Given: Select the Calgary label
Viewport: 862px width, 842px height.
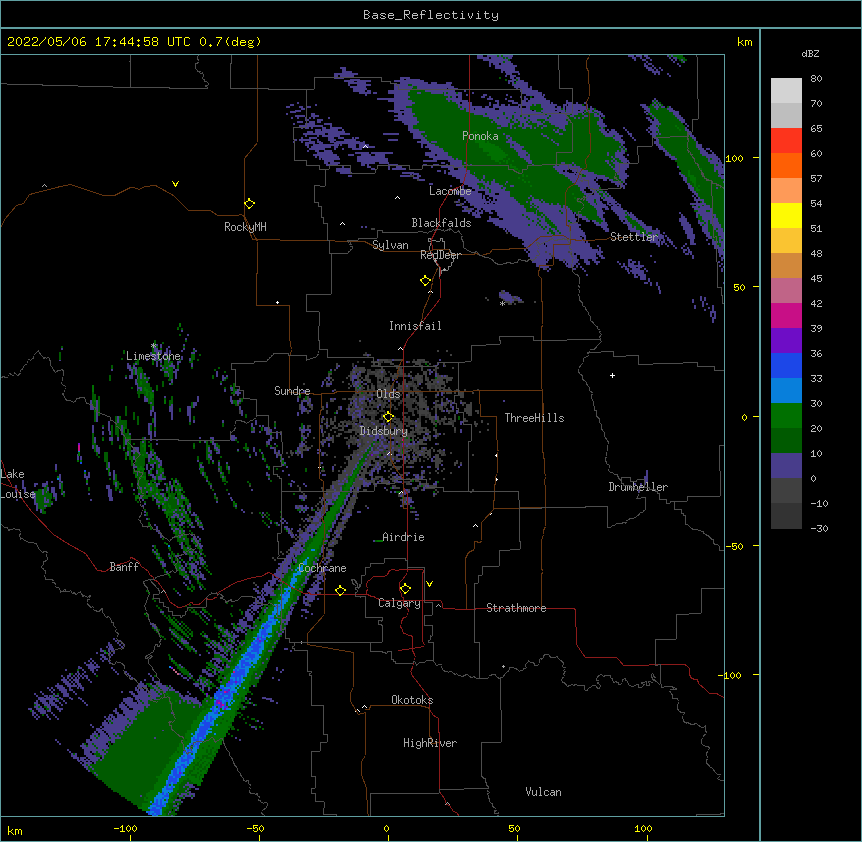Looking at the screenshot, I should pyautogui.click(x=399, y=603).
